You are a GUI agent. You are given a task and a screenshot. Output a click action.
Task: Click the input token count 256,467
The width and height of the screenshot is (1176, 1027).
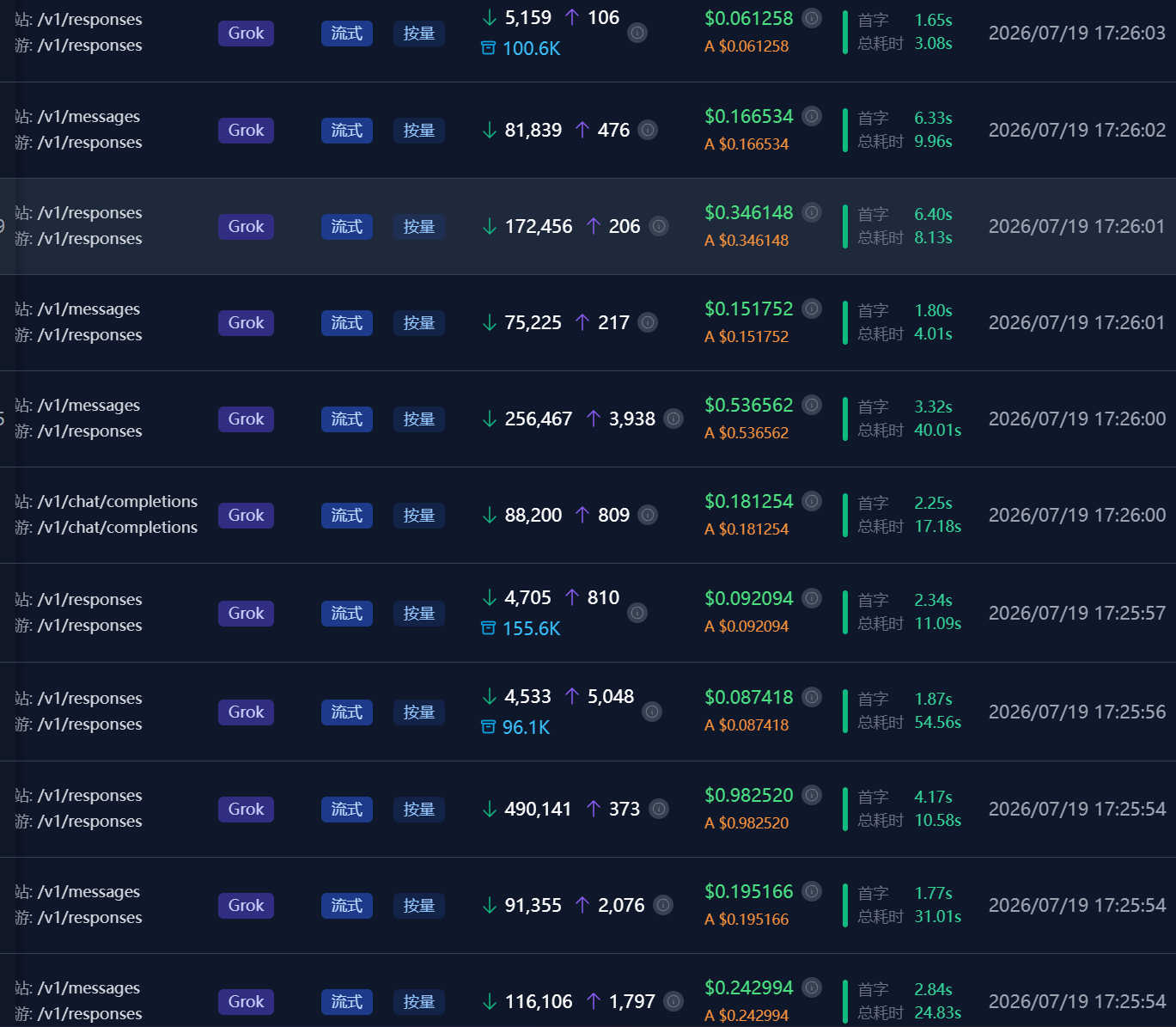point(538,419)
